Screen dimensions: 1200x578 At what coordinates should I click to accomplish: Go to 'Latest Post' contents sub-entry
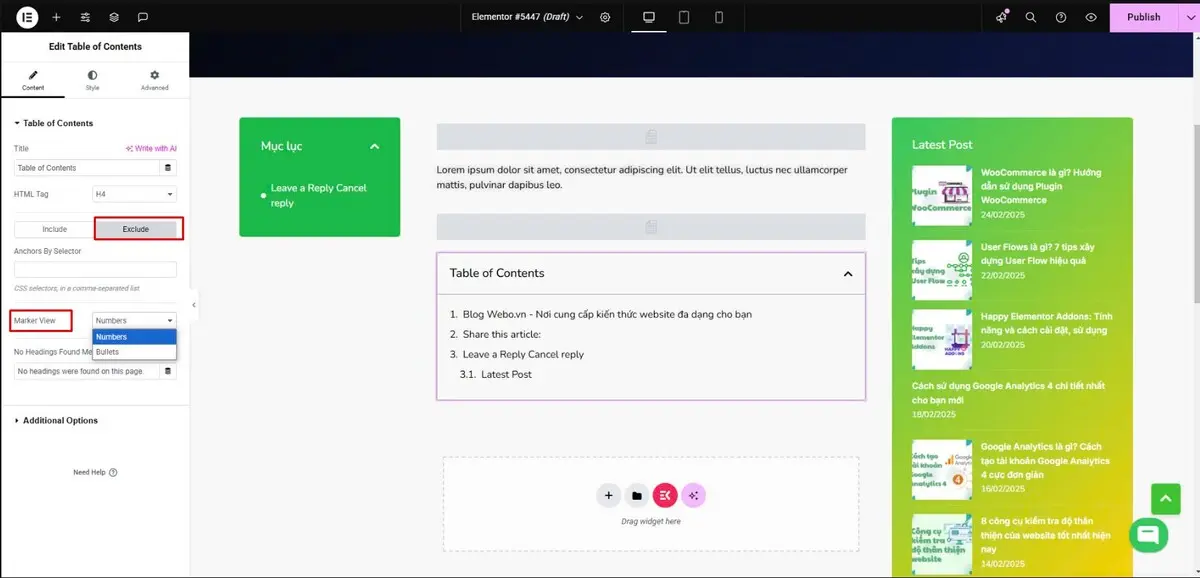506,374
